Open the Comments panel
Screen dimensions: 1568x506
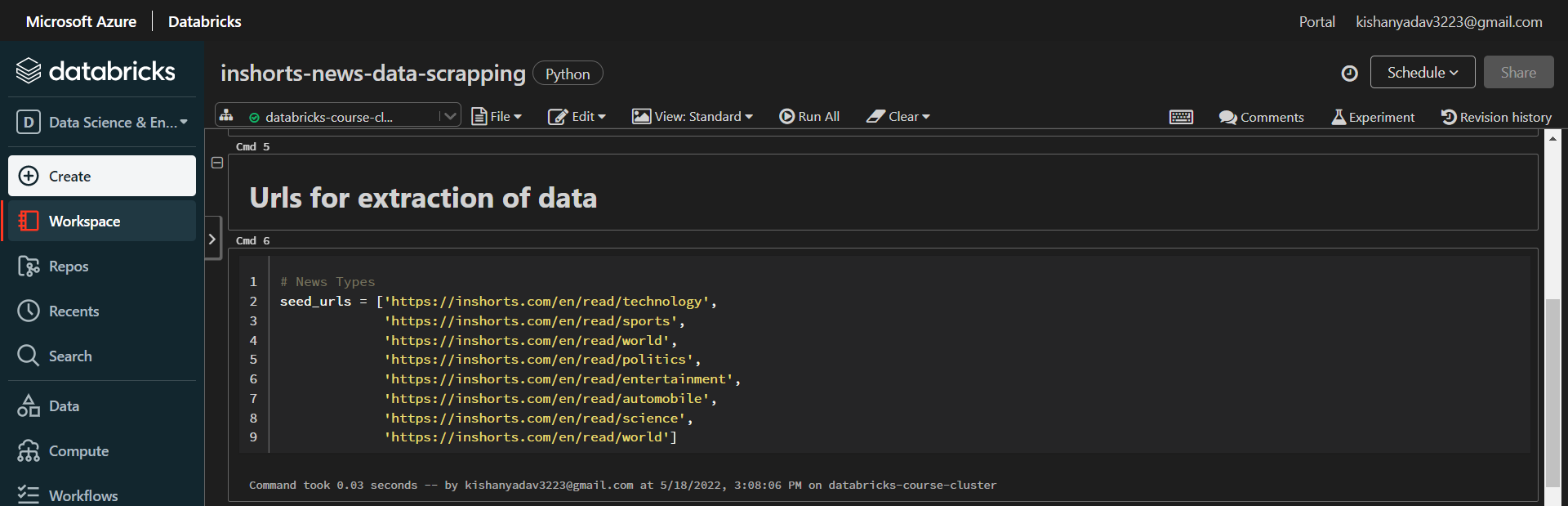coord(1261,117)
